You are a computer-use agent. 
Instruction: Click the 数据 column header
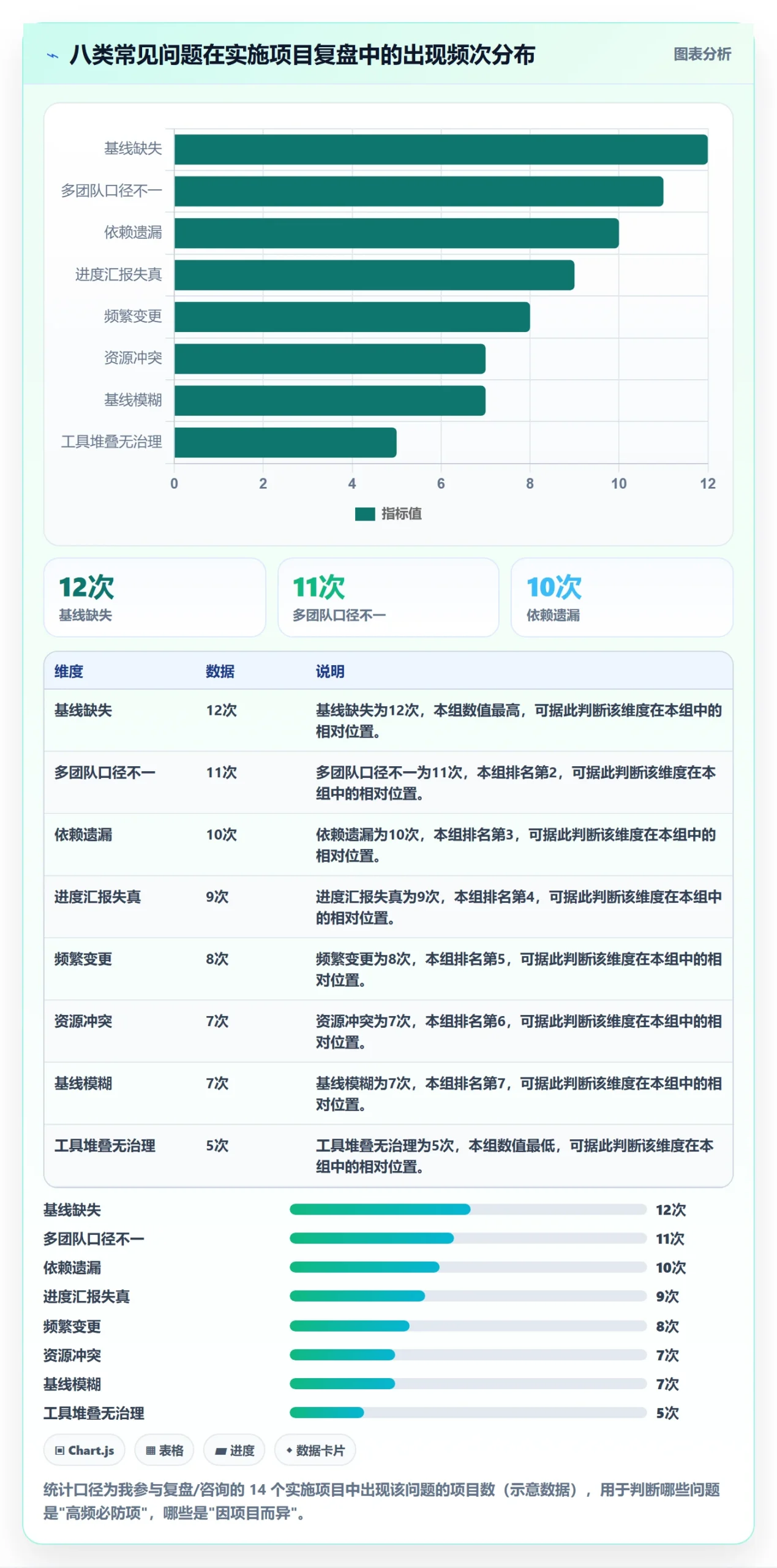[x=220, y=671]
